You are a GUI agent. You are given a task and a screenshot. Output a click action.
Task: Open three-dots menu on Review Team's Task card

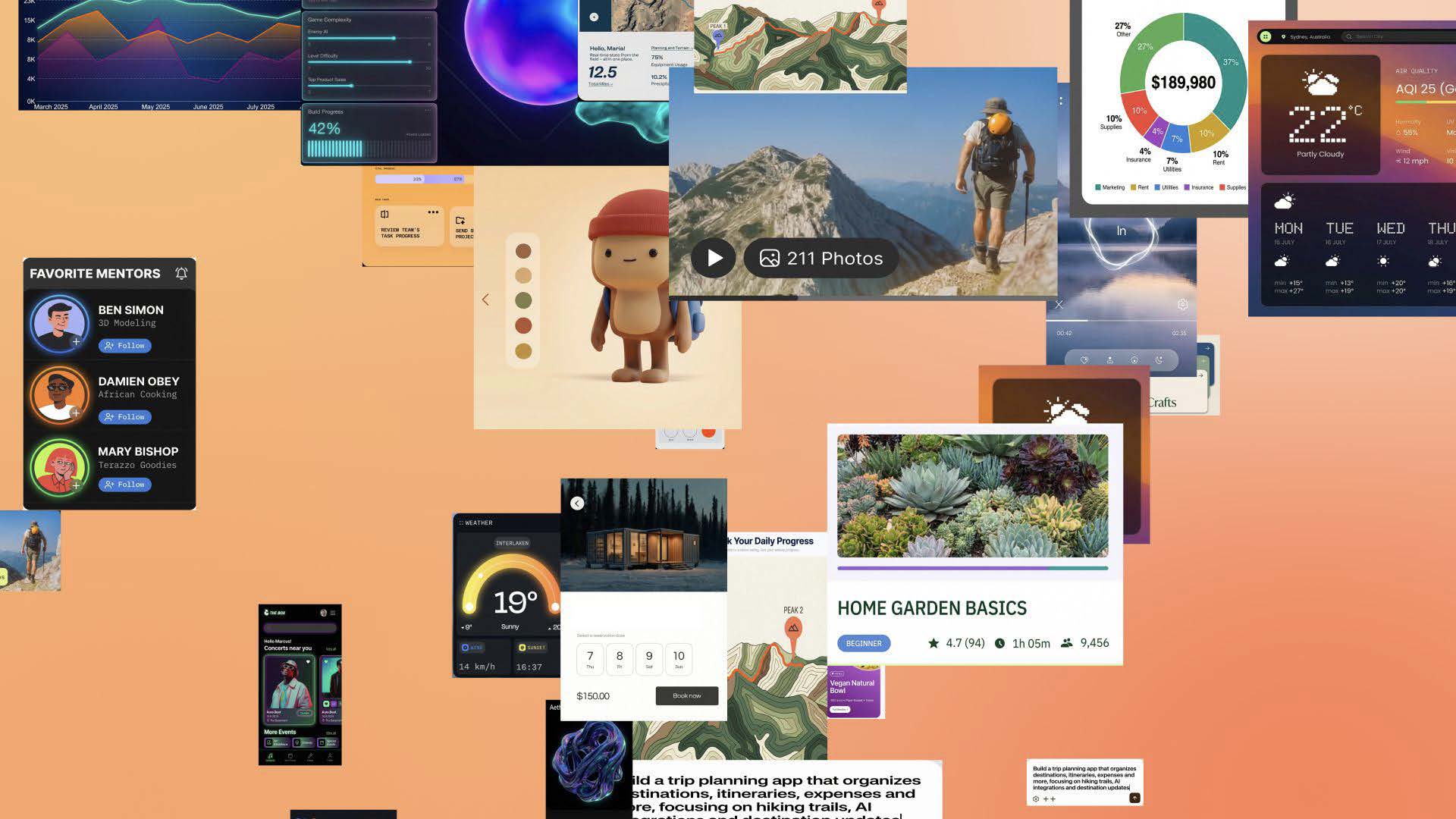tap(432, 212)
